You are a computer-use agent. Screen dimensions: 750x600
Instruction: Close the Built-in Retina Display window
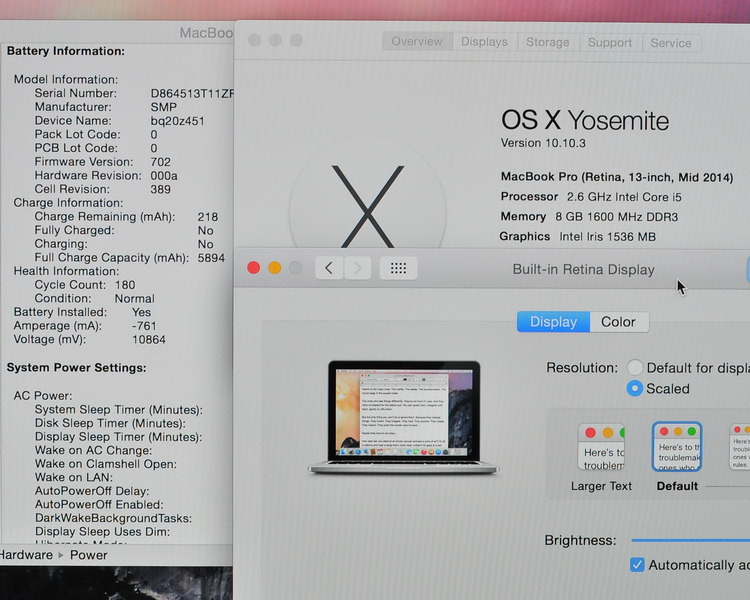254,268
